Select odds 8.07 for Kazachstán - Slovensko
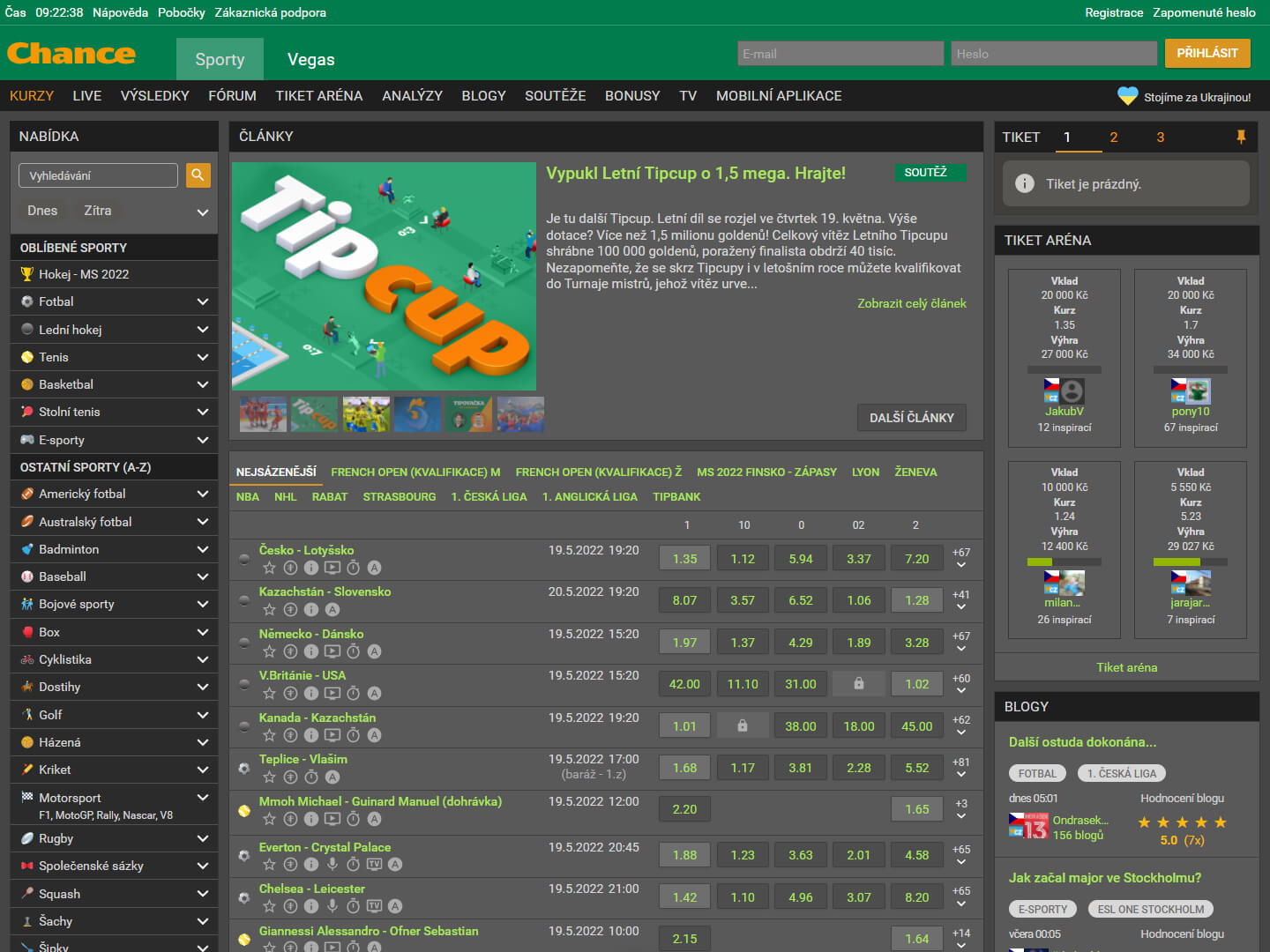This screenshot has height=952, width=1270. [x=685, y=600]
